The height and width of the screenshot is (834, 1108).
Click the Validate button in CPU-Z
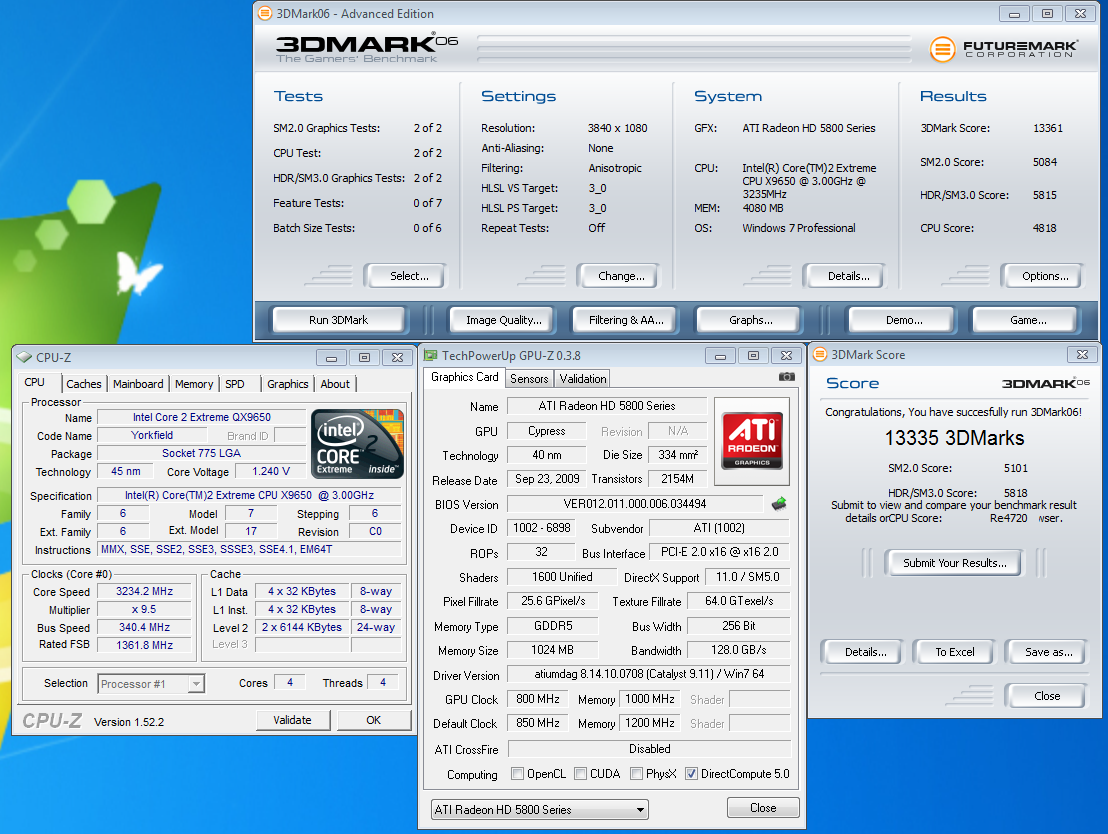292,720
